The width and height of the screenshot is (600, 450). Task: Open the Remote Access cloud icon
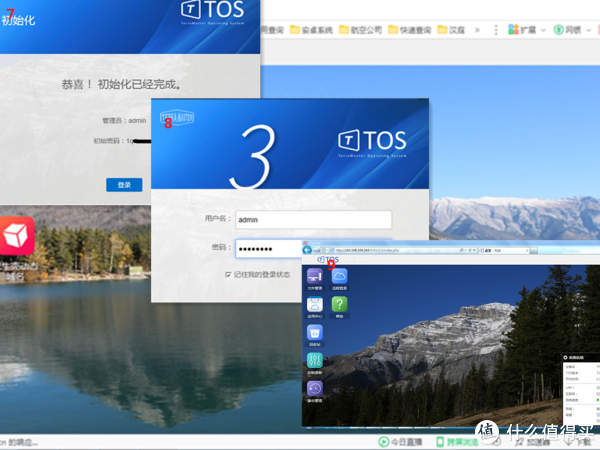click(340, 277)
